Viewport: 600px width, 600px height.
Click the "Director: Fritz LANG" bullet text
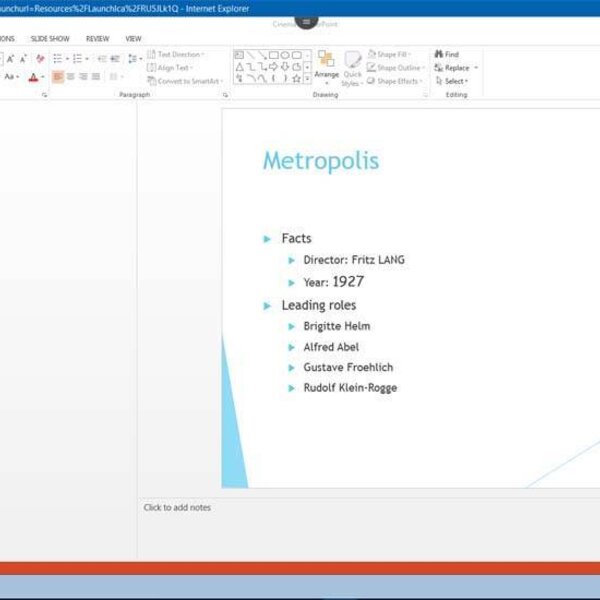tap(354, 260)
